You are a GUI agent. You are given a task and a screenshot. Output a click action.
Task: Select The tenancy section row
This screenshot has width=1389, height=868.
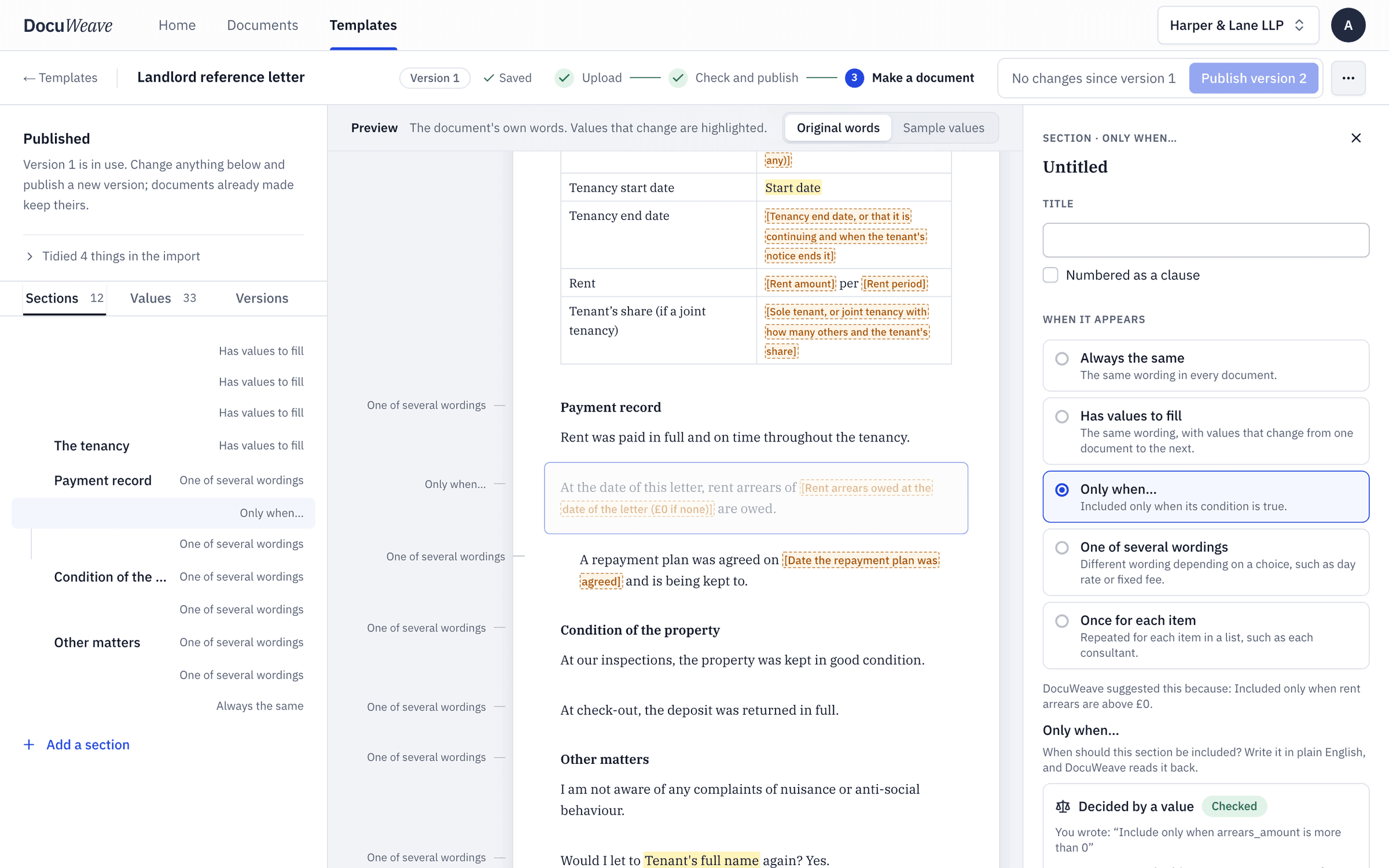(x=163, y=446)
